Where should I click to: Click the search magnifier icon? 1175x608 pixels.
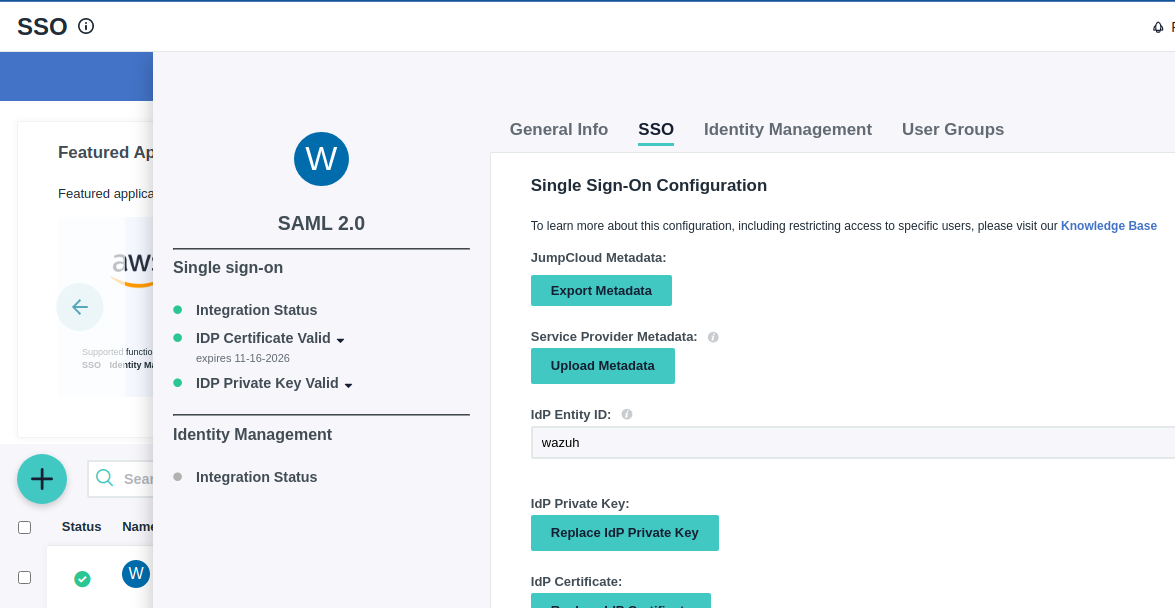105,478
